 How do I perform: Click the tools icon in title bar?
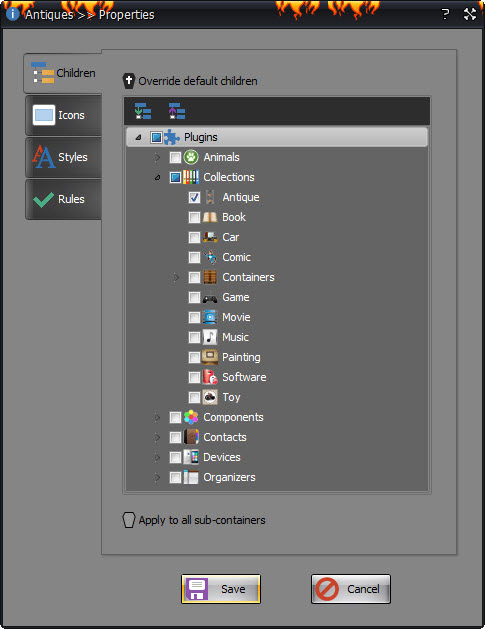point(470,14)
